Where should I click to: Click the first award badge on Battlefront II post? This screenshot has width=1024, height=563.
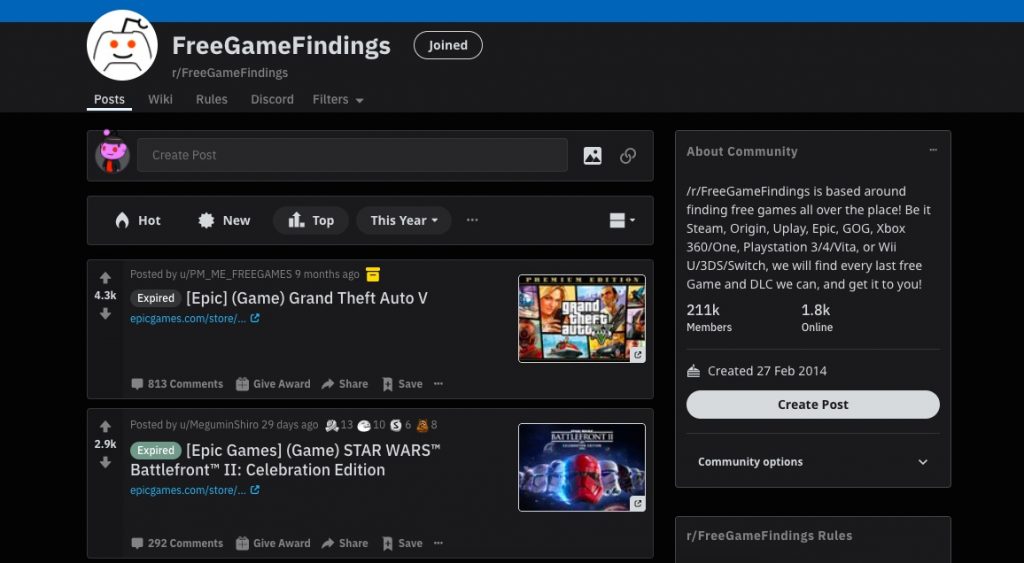[x=332, y=425]
